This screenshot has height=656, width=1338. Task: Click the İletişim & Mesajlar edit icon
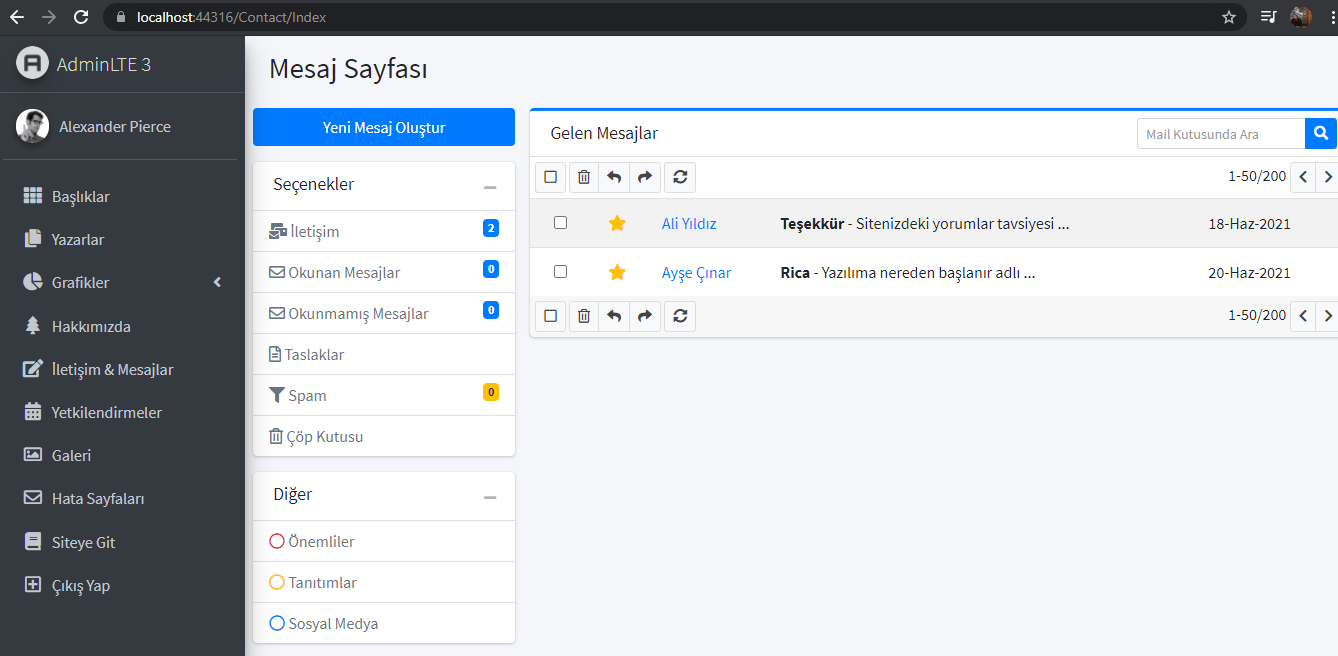click(x=33, y=369)
